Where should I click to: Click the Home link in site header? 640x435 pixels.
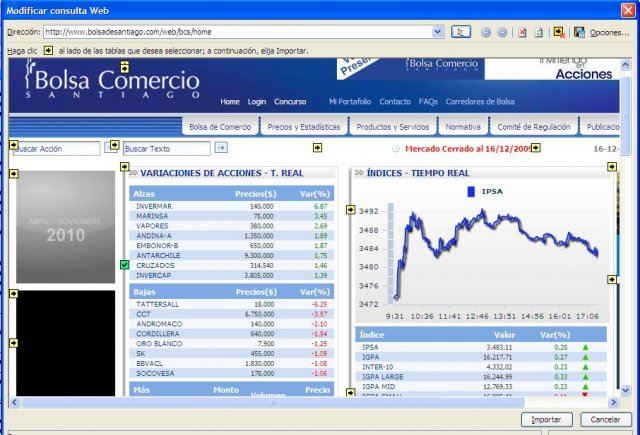click(x=230, y=102)
